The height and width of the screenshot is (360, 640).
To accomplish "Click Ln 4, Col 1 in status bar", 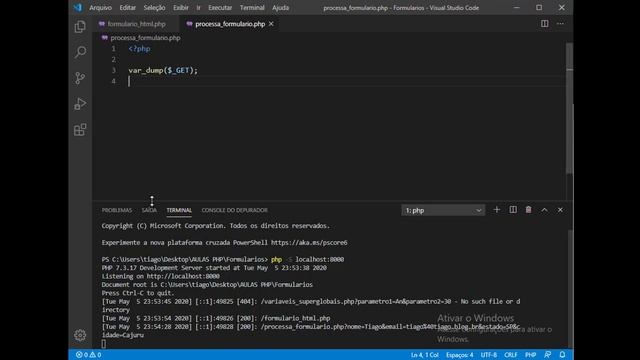I will coord(424,355).
